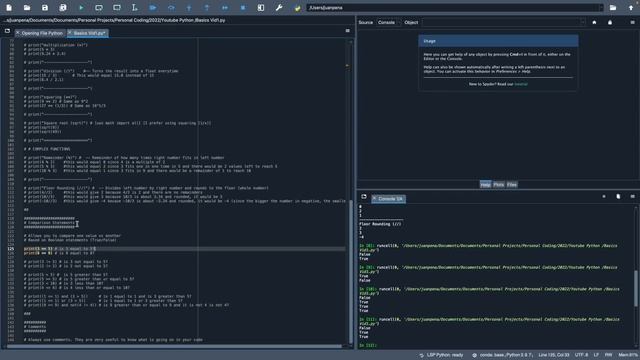
Task: Click the Usage header in Help pane
Action: click(498, 41)
